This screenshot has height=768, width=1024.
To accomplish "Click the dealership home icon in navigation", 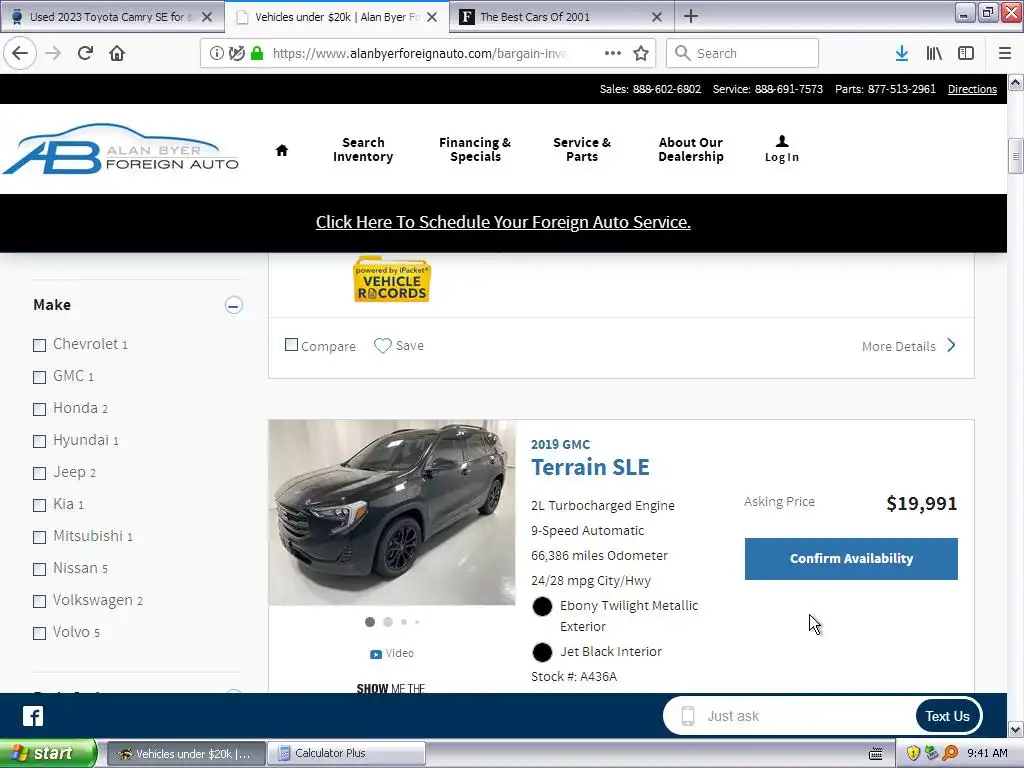I will tap(282, 150).
